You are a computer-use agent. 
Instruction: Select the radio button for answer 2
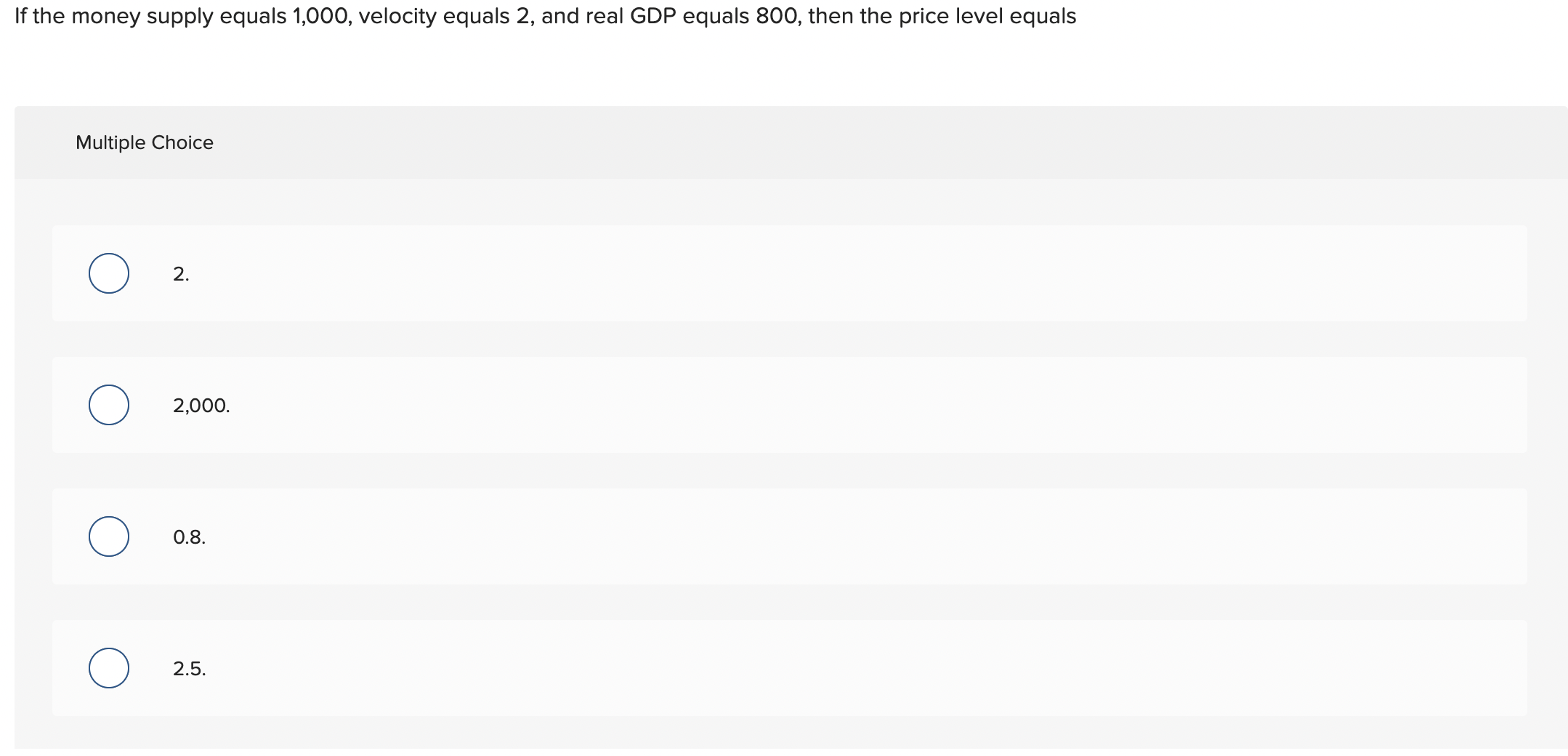pyautogui.click(x=108, y=273)
